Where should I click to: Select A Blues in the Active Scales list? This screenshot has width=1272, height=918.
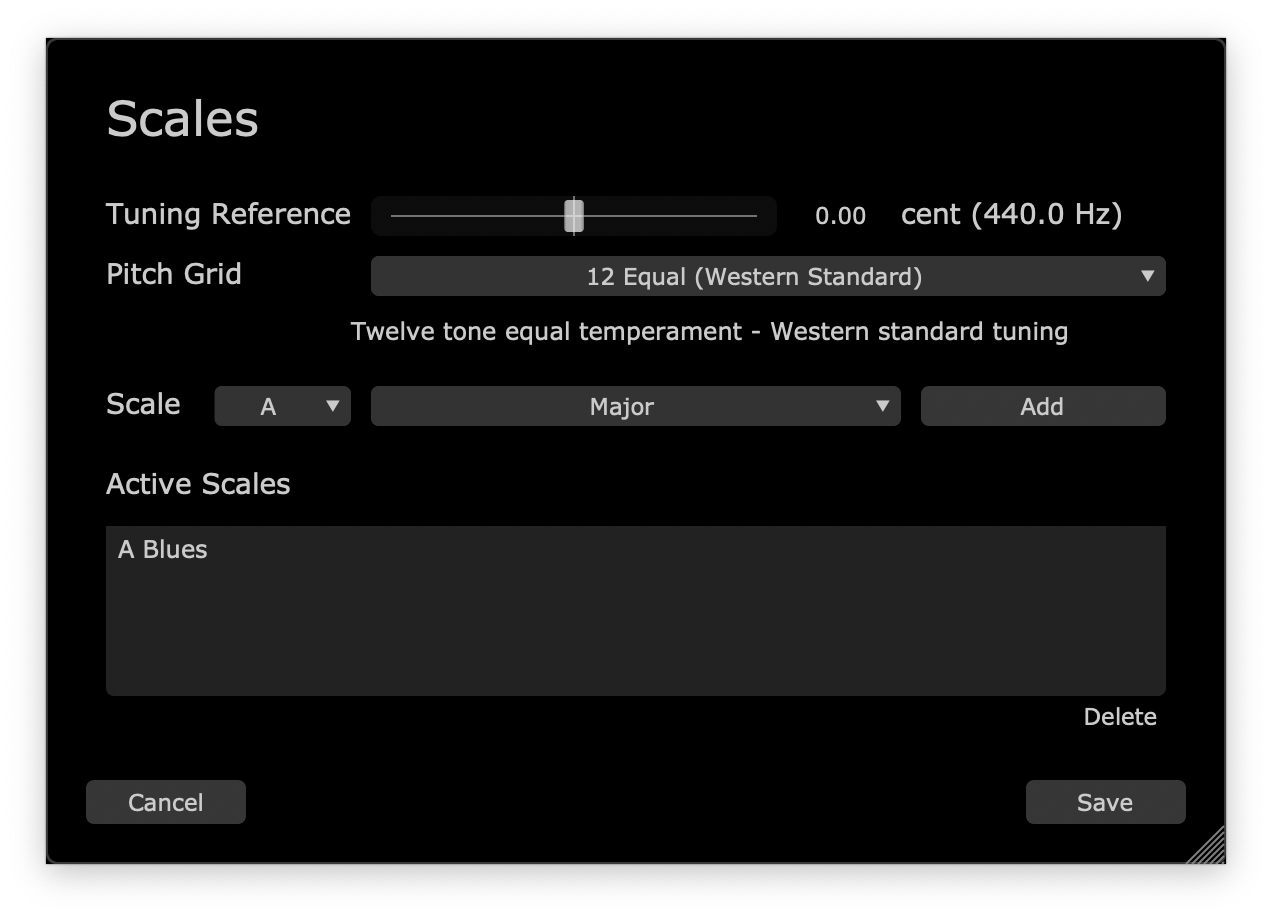pos(163,549)
